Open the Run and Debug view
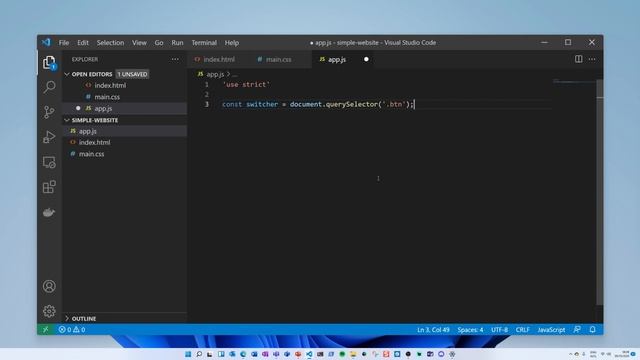 click(49, 137)
